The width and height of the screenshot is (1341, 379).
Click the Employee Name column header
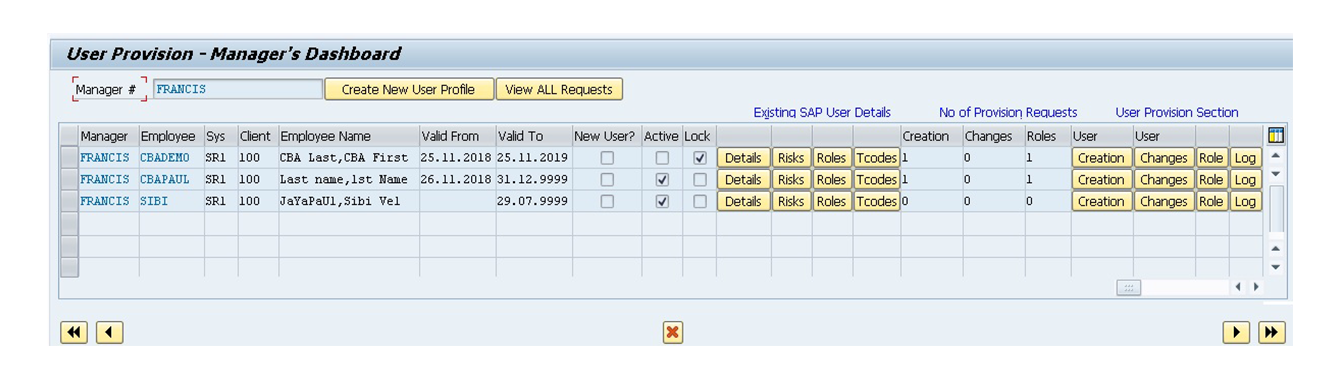[x=348, y=136]
